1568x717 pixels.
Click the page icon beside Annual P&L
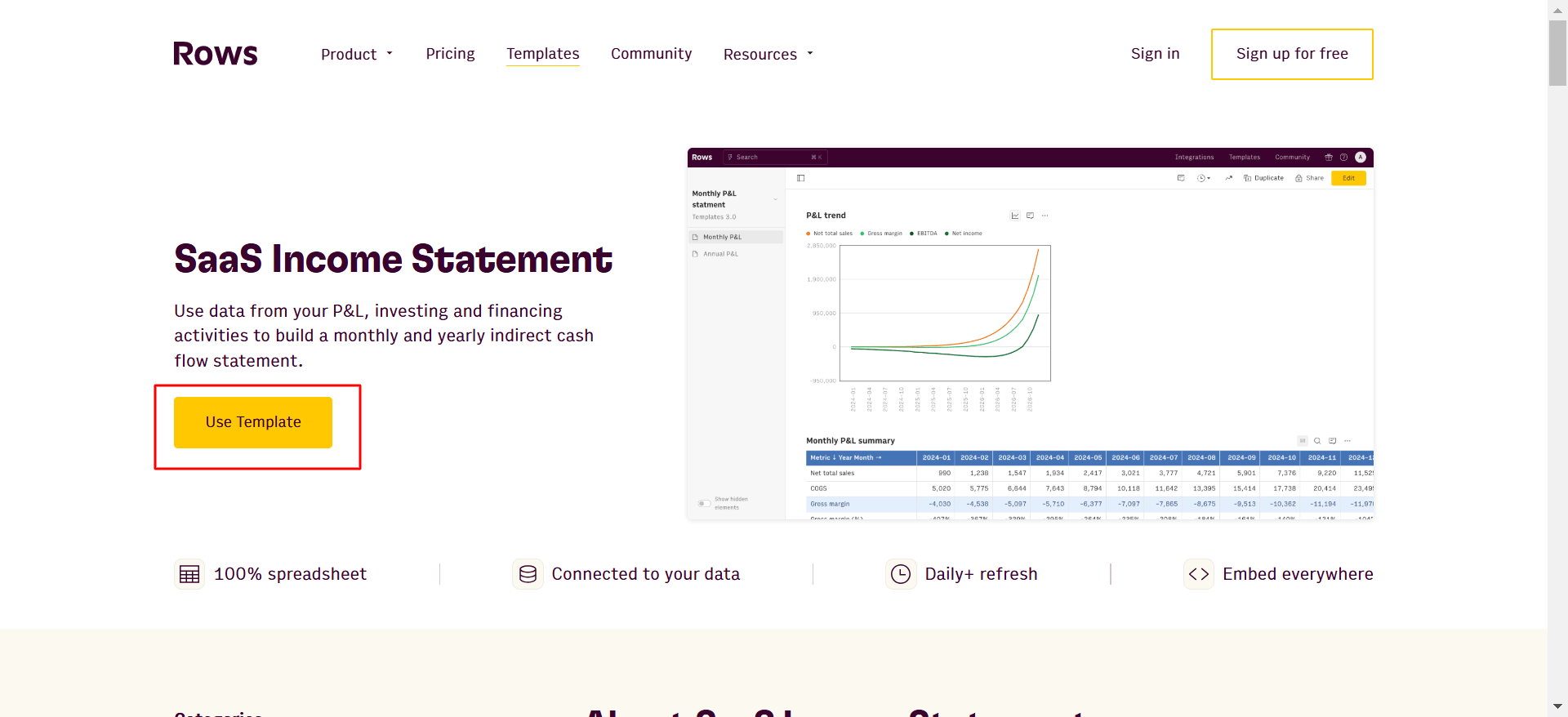click(696, 254)
